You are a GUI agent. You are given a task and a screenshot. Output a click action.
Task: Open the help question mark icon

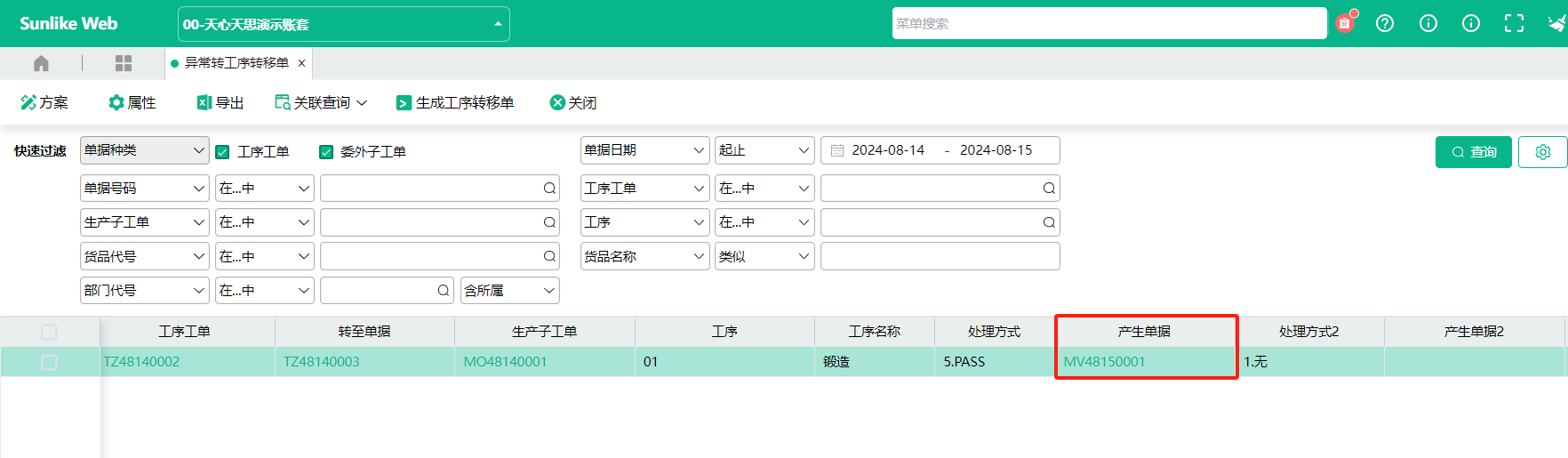(x=1385, y=23)
